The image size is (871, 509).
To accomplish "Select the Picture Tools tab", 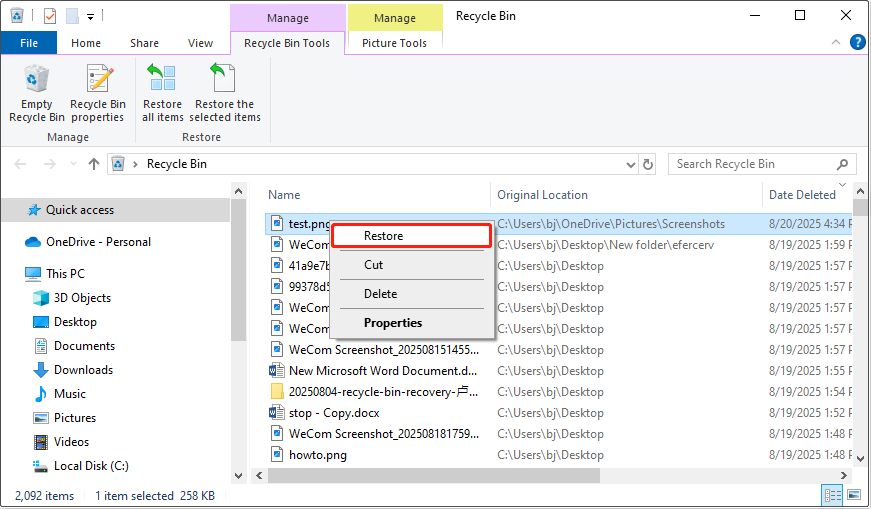I will click(394, 43).
